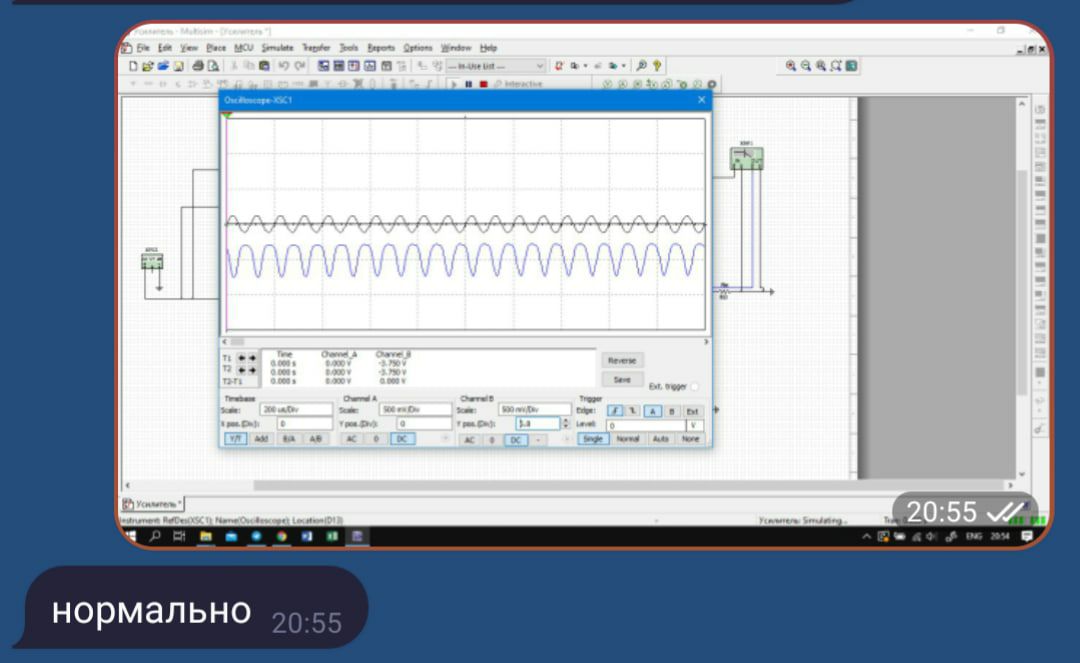Click the Timebase X pos. (Div) field
Image resolution: width=1080 pixels, height=663 pixels.
tap(304, 424)
